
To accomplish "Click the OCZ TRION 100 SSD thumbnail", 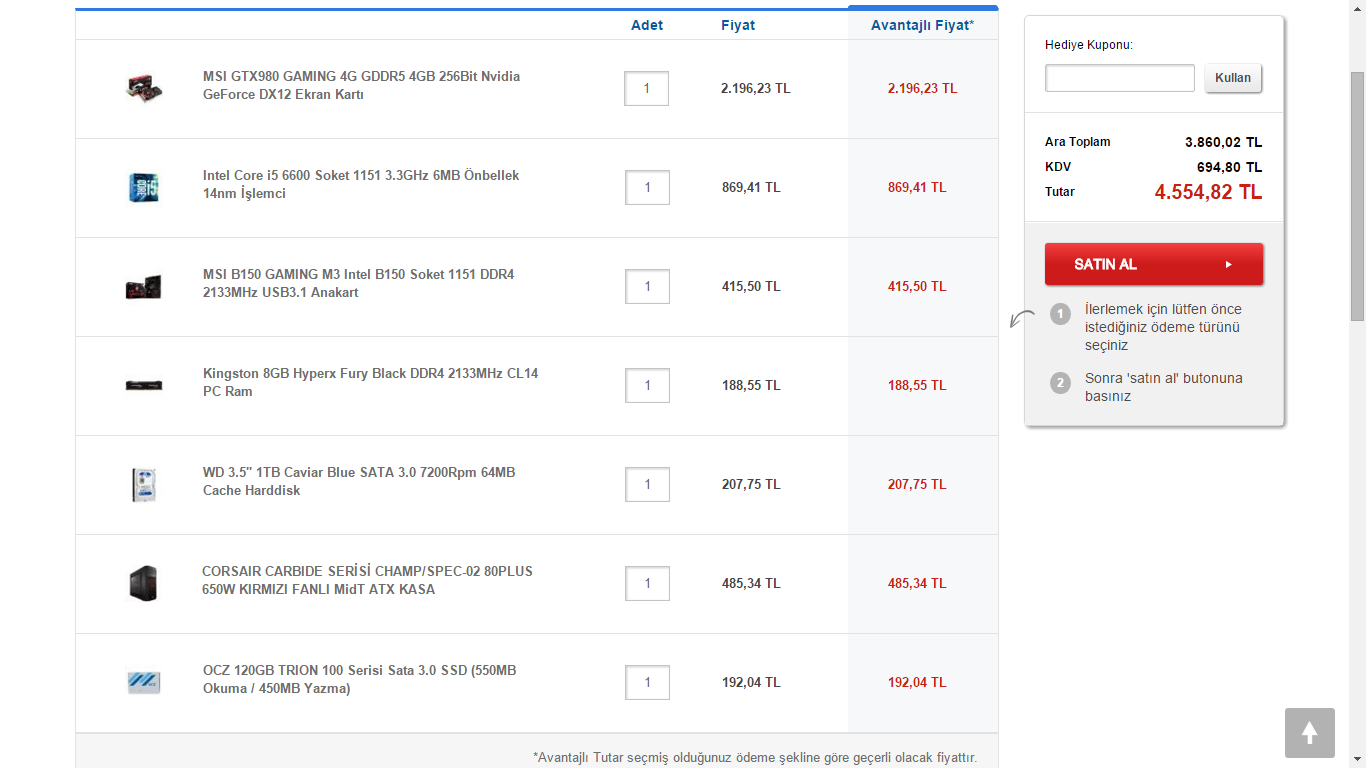I will point(144,682).
